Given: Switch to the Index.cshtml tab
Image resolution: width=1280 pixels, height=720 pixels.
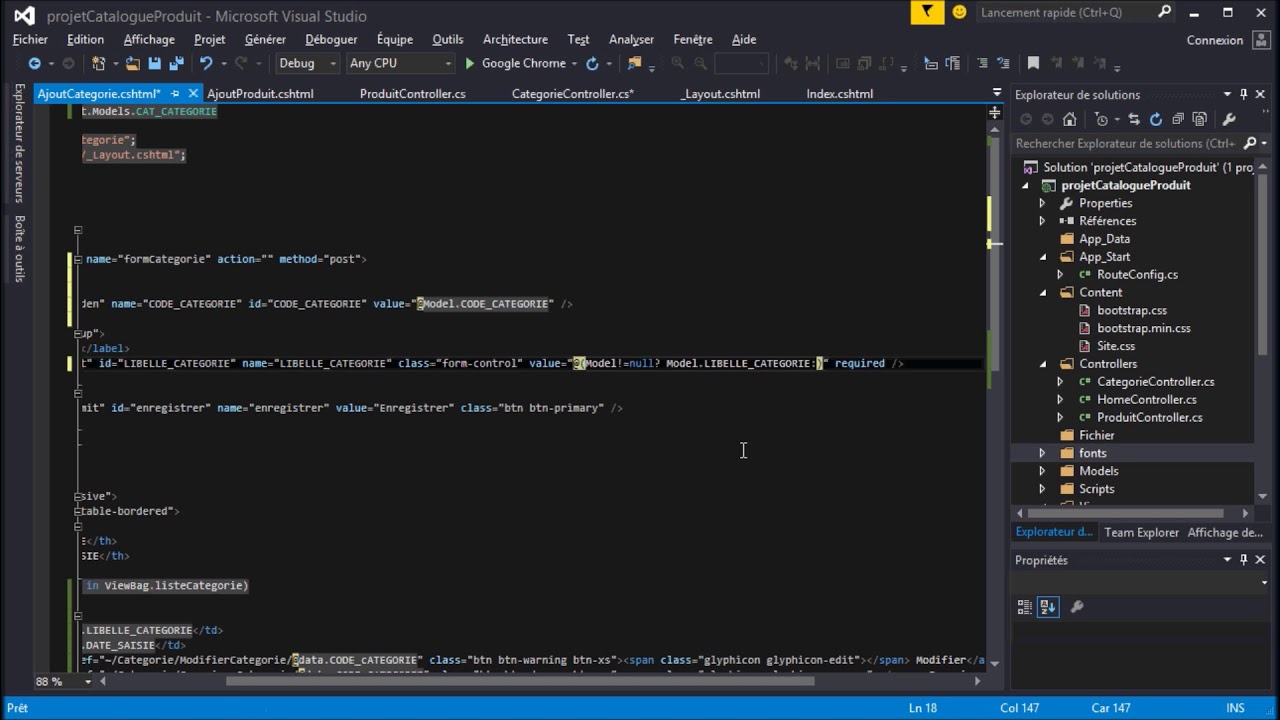Looking at the screenshot, I should (839, 93).
